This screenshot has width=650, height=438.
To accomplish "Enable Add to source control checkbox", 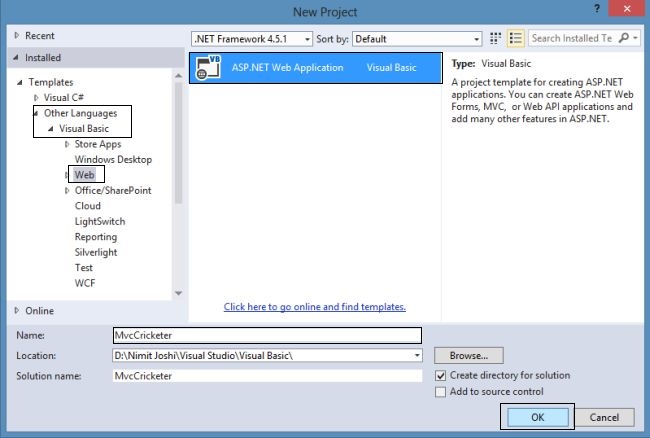I will 441,392.
